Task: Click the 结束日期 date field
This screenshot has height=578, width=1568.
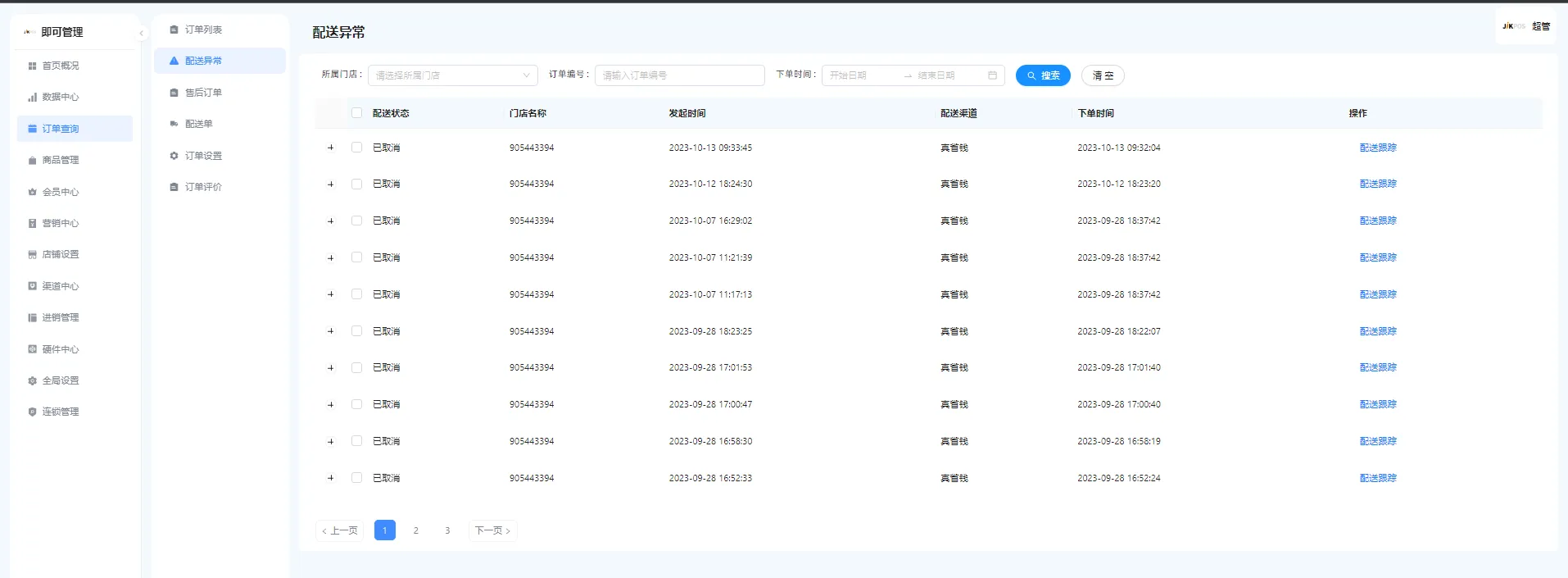Action: [949, 75]
